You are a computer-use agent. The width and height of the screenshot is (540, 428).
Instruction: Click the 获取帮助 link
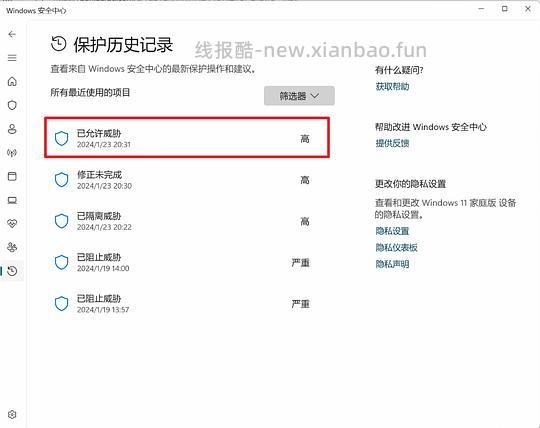[x=392, y=86]
